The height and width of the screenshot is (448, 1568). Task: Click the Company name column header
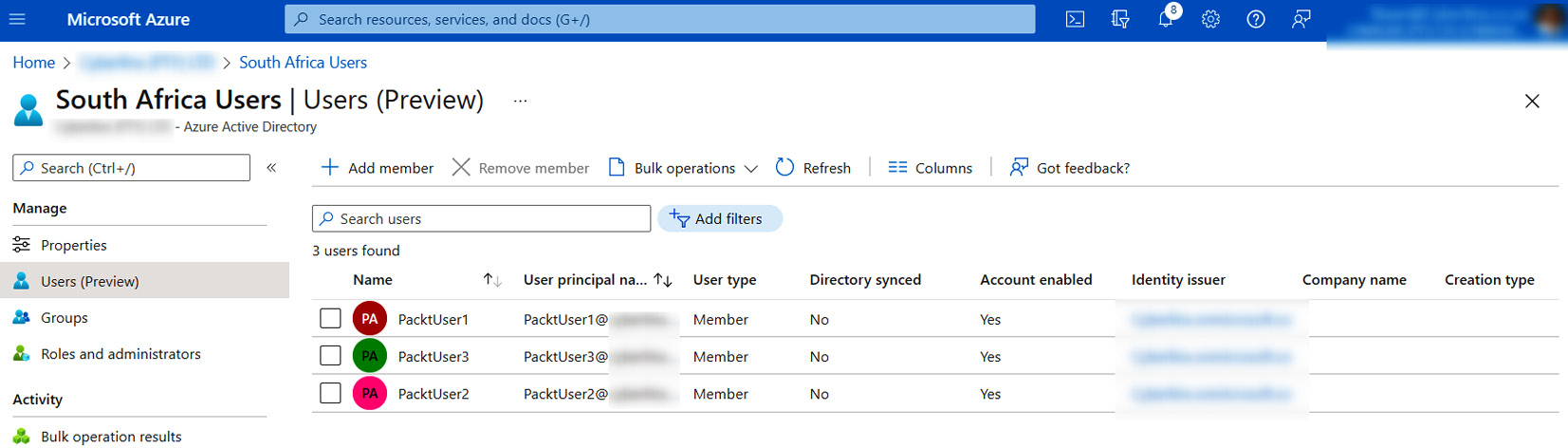(x=1354, y=280)
